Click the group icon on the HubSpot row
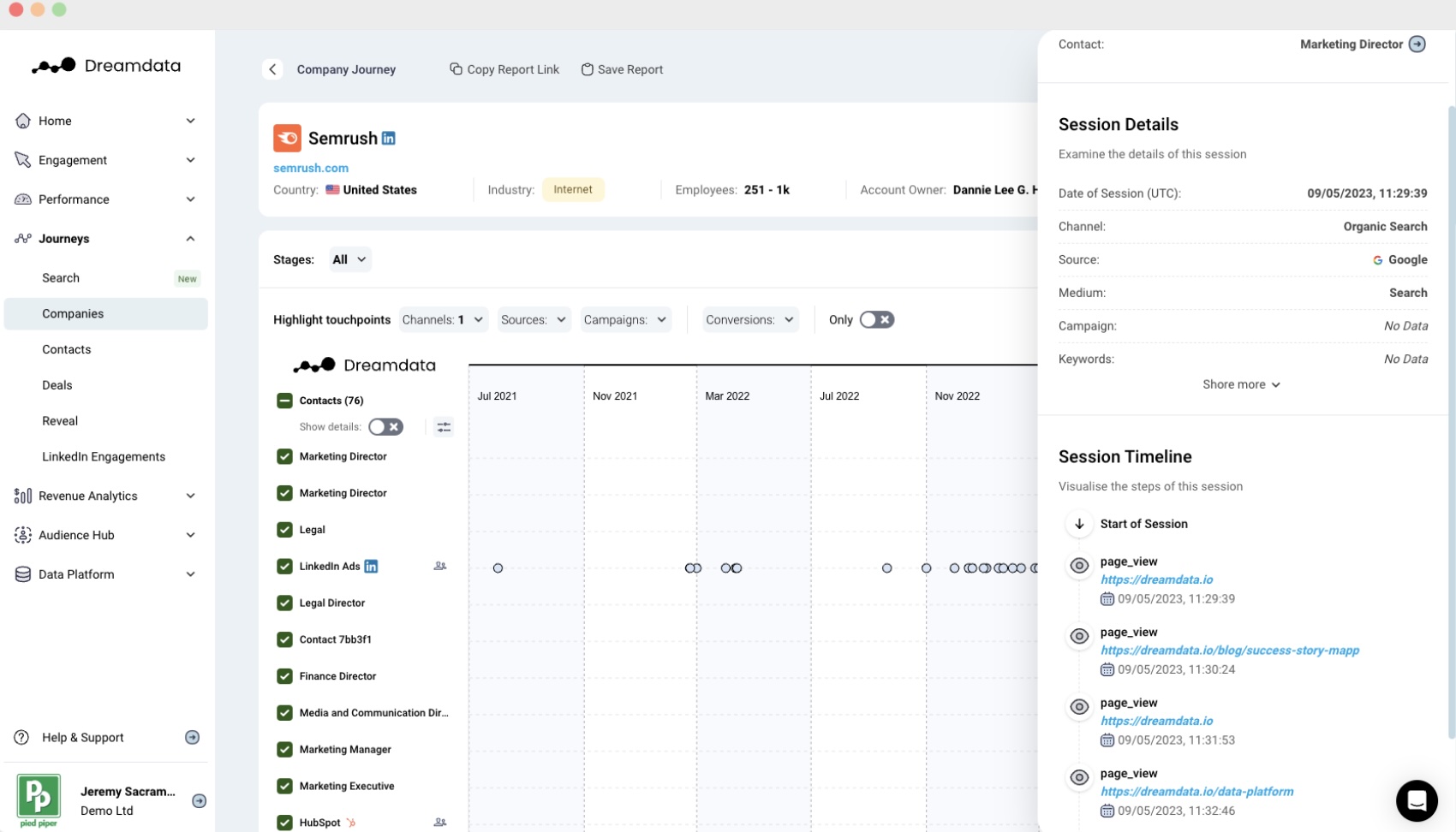 coord(440,823)
